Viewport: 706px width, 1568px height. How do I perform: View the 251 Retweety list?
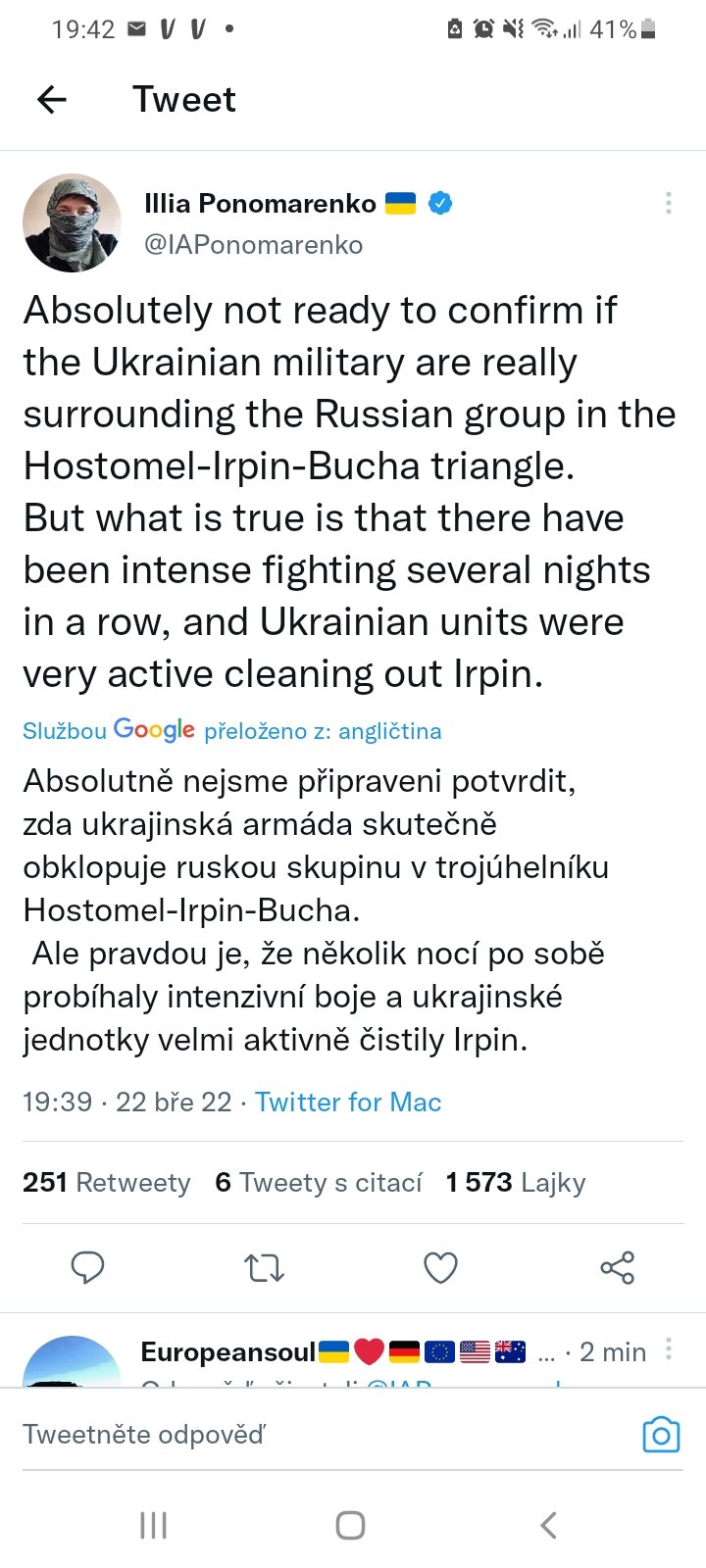[x=106, y=1182]
